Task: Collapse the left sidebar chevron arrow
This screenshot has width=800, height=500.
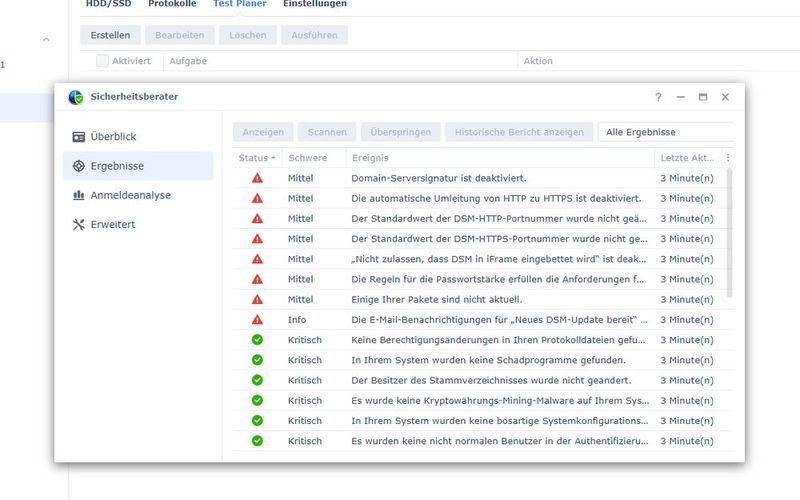Action: click(46, 40)
